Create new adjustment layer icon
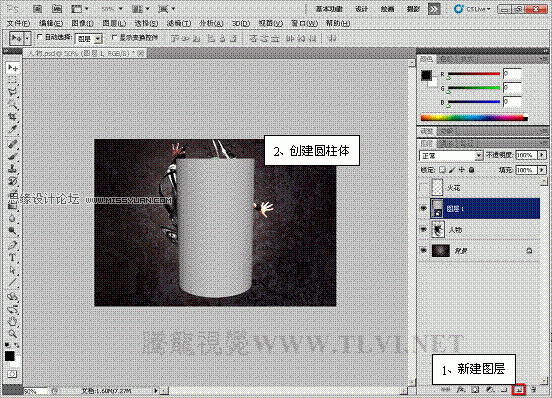 (x=490, y=390)
